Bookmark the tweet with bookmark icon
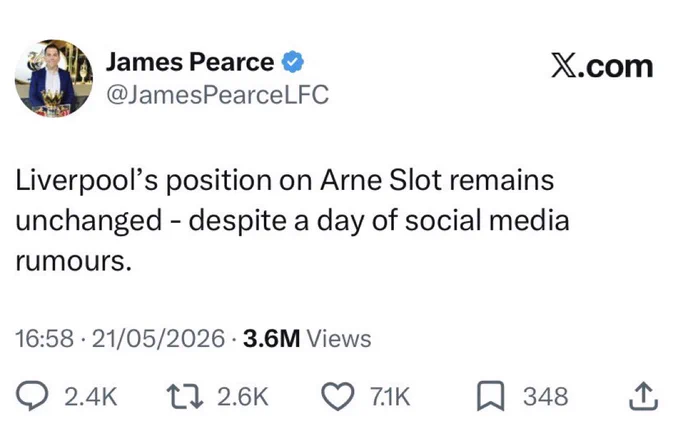This screenshot has width=680, height=444. 490,396
